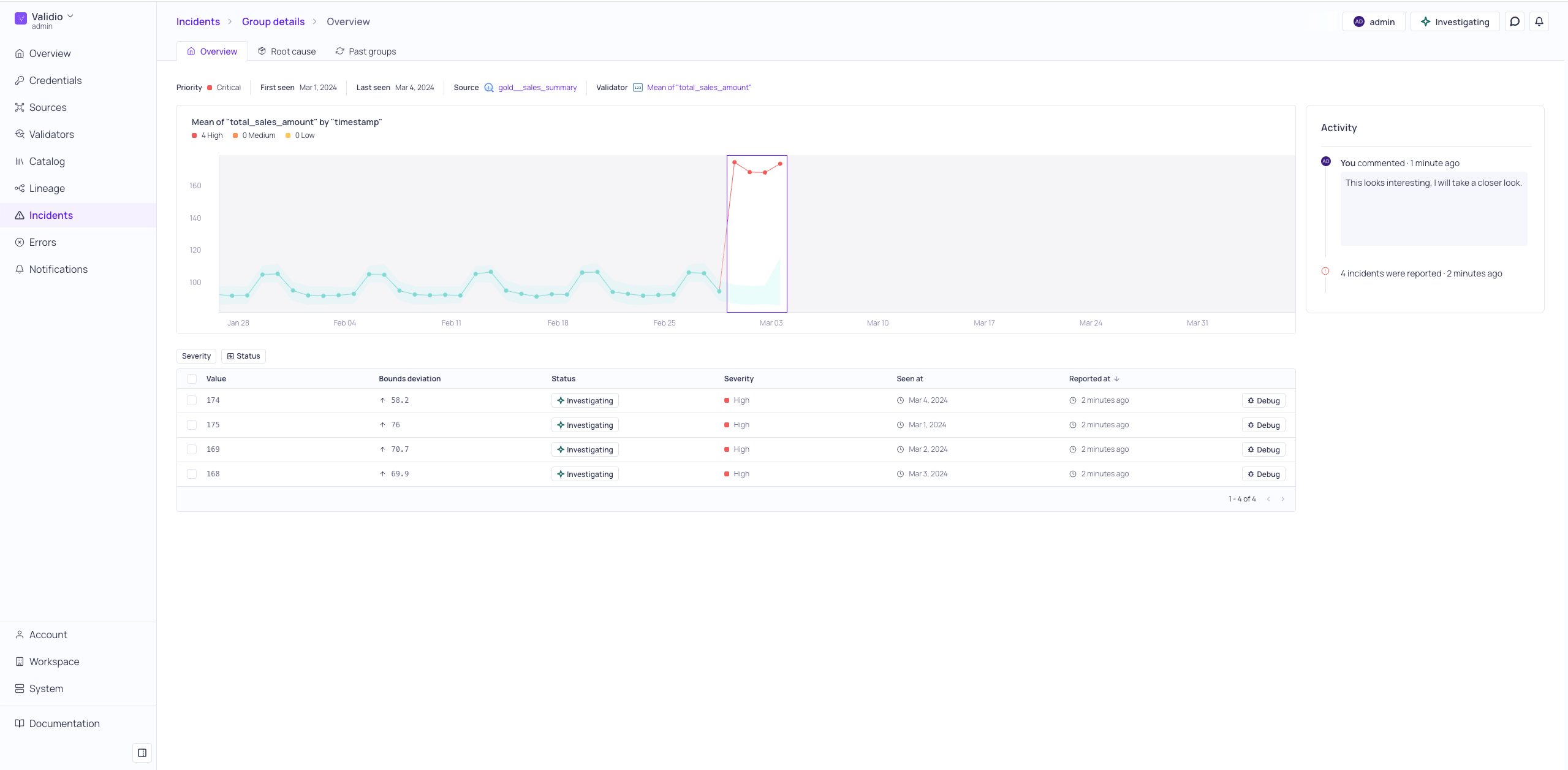Check the row with value 175
Screen dimensions: 1568x770
click(x=192, y=425)
